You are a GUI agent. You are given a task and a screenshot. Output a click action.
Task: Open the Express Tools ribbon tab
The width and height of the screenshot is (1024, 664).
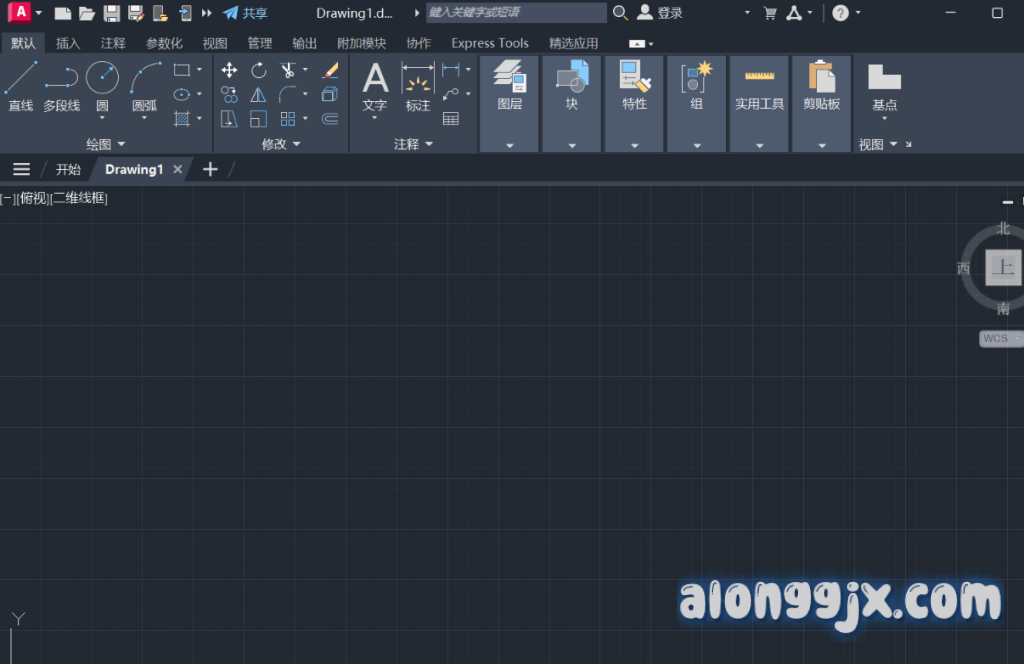click(x=489, y=43)
